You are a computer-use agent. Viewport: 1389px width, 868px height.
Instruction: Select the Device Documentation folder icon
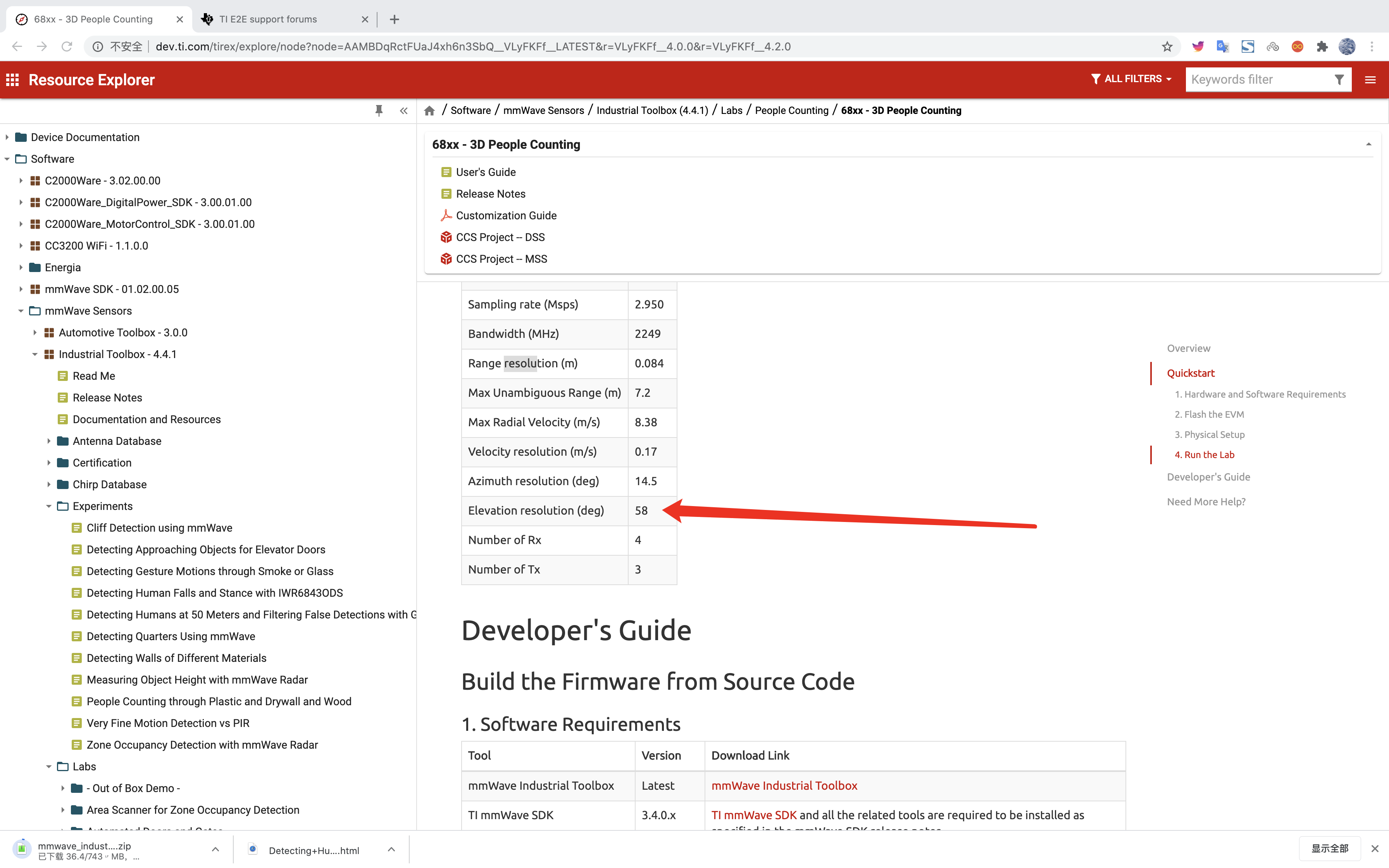click(21, 137)
